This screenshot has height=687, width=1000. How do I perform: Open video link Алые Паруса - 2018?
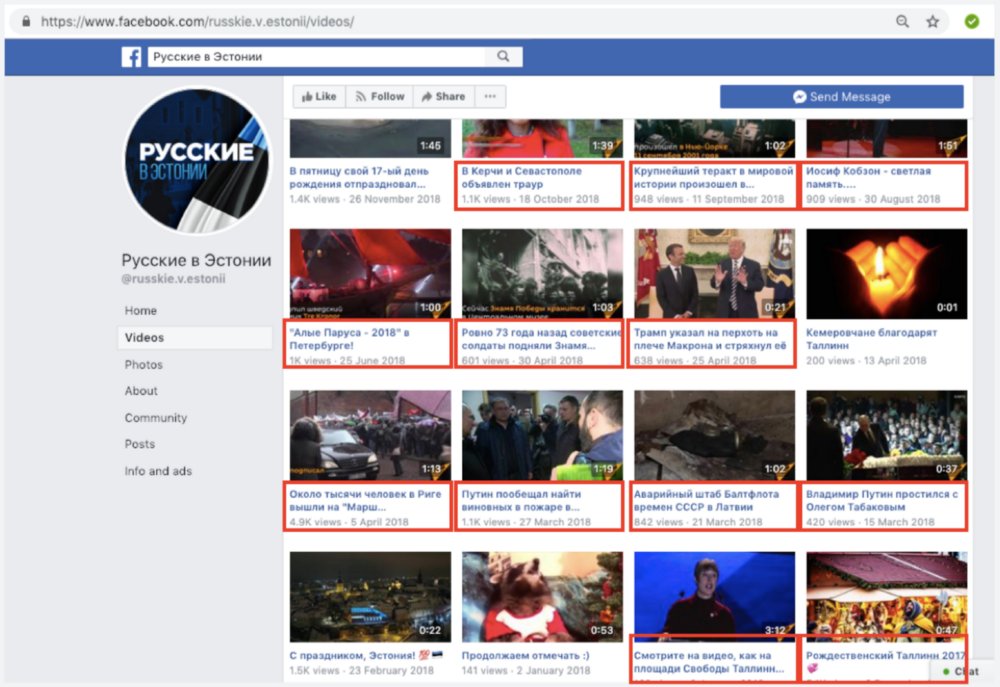coord(349,339)
